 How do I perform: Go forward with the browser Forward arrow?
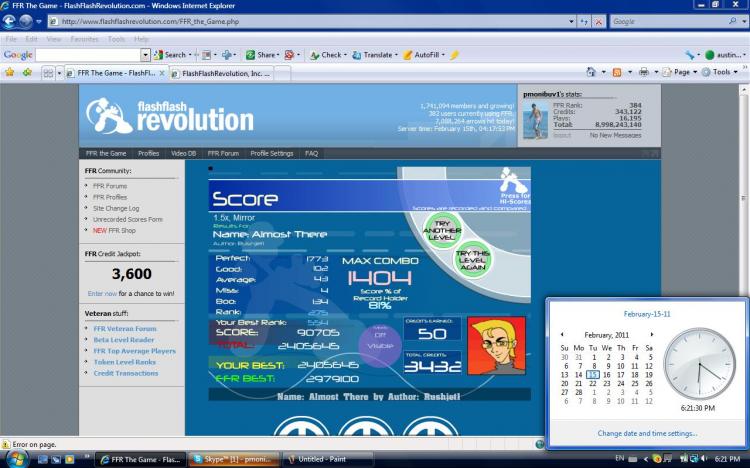pyautogui.click(x=26, y=21)
